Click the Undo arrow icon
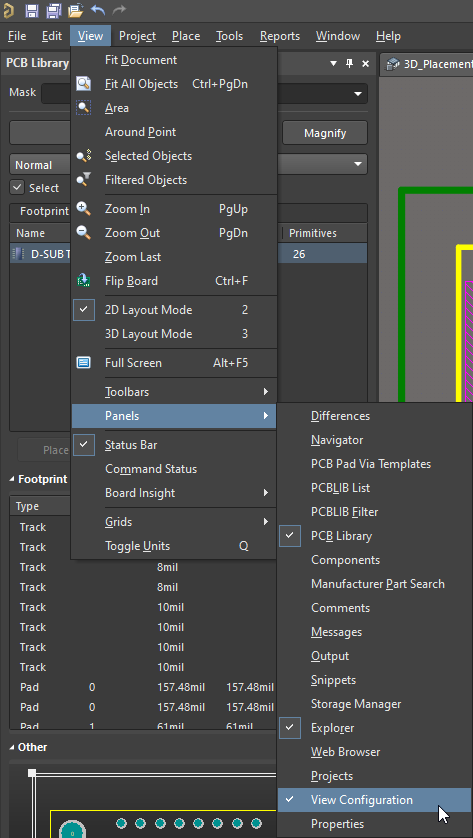This screenshot has width=473, height=838. click(x=98, y=10)
